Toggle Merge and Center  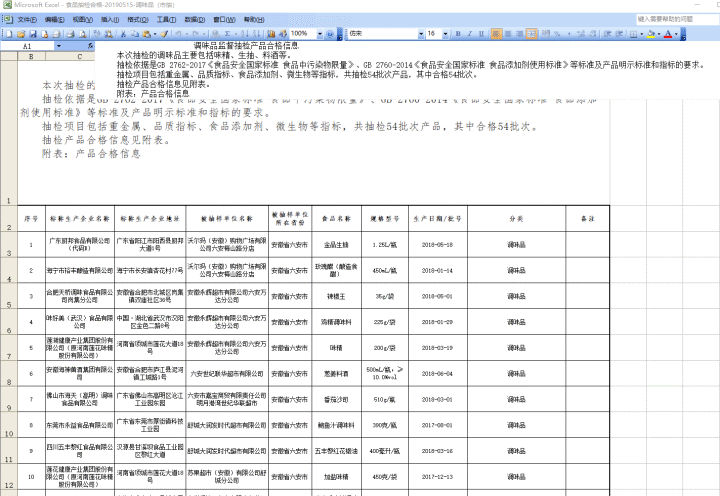(x=532, y=34)
